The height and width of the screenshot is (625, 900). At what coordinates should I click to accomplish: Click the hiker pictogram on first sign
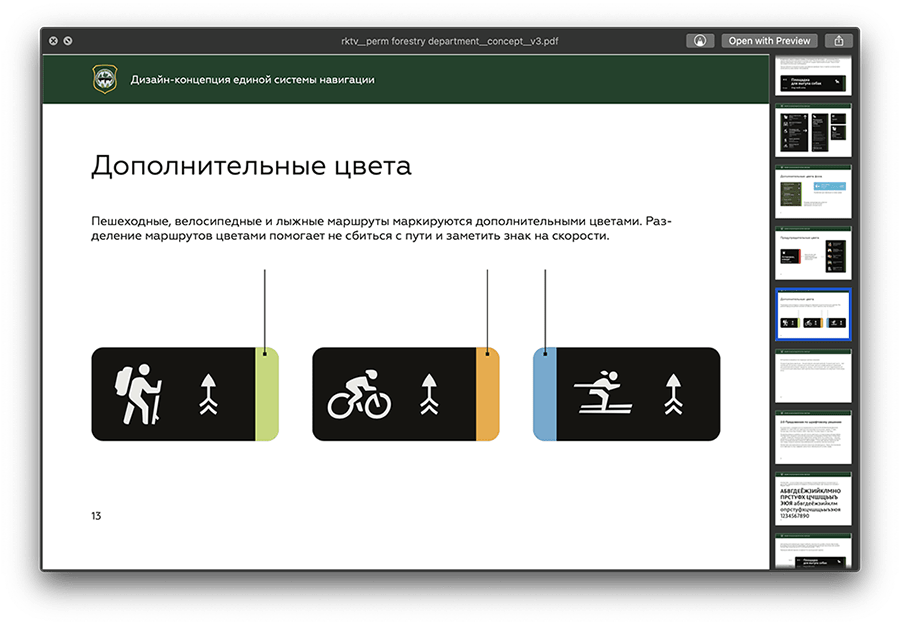[x=138, y=394]
